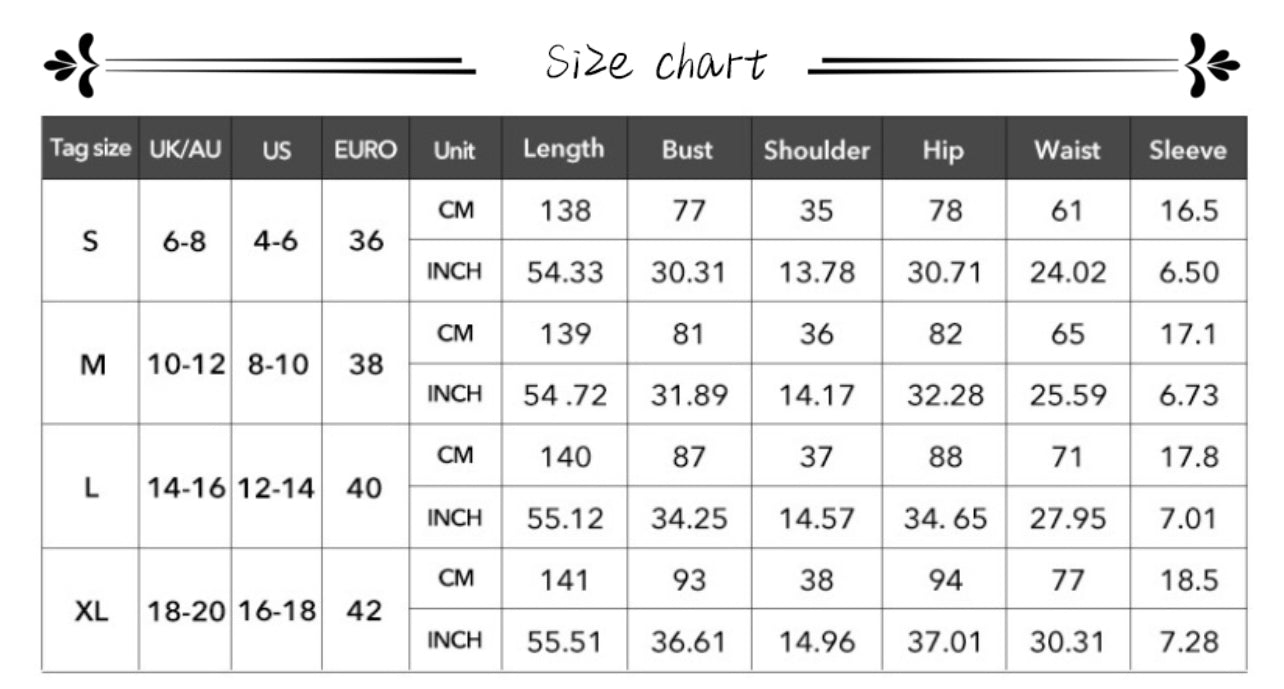1284x689 pixels.
Task: Click the 10-12 UK/AU size cell
Action: 186,364
